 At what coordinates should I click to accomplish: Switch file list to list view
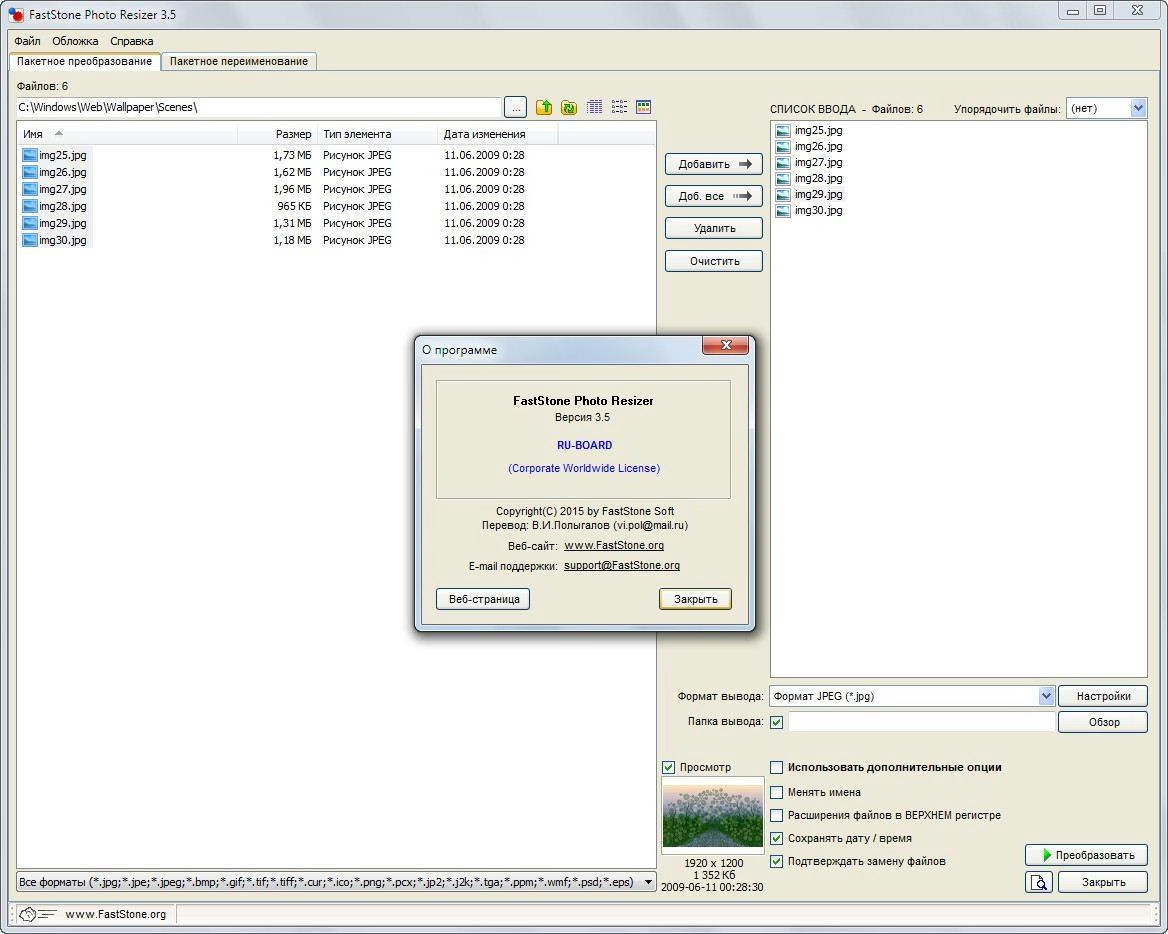click(x=619, y=107)
